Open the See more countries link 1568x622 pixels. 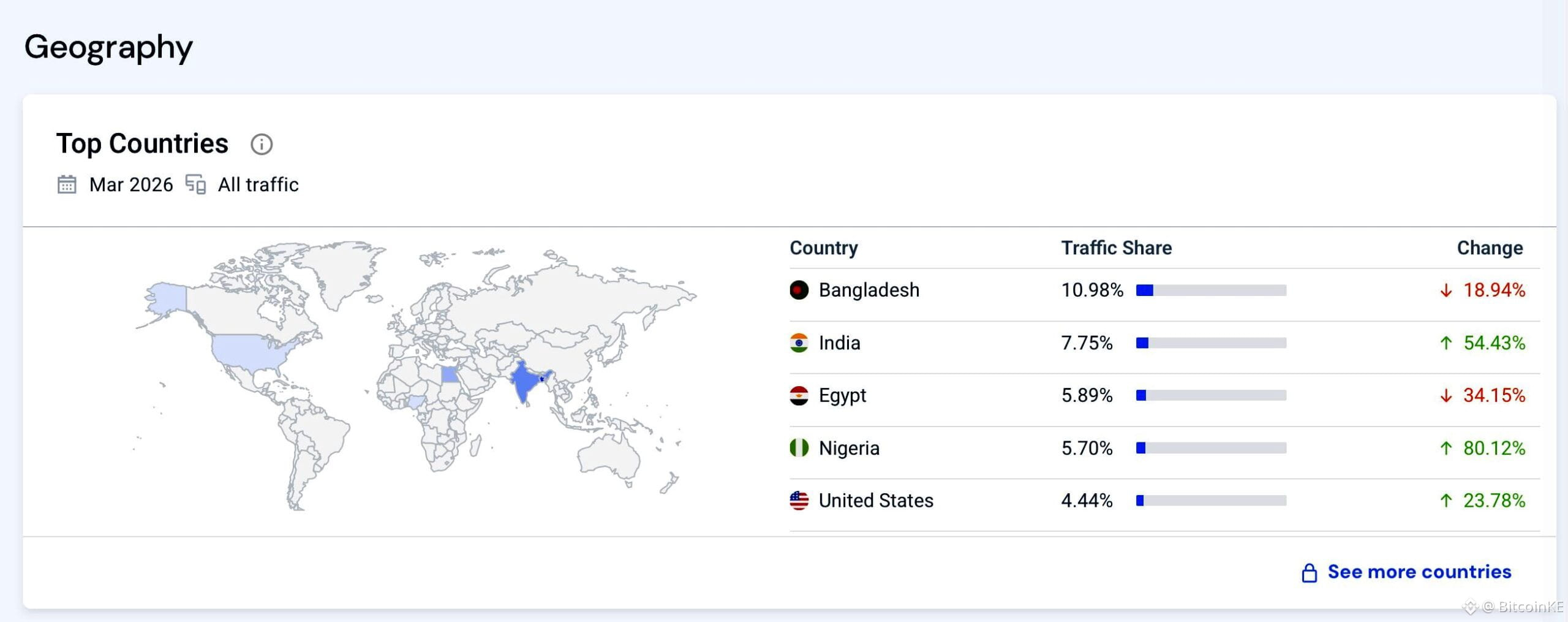point(1419,572)
